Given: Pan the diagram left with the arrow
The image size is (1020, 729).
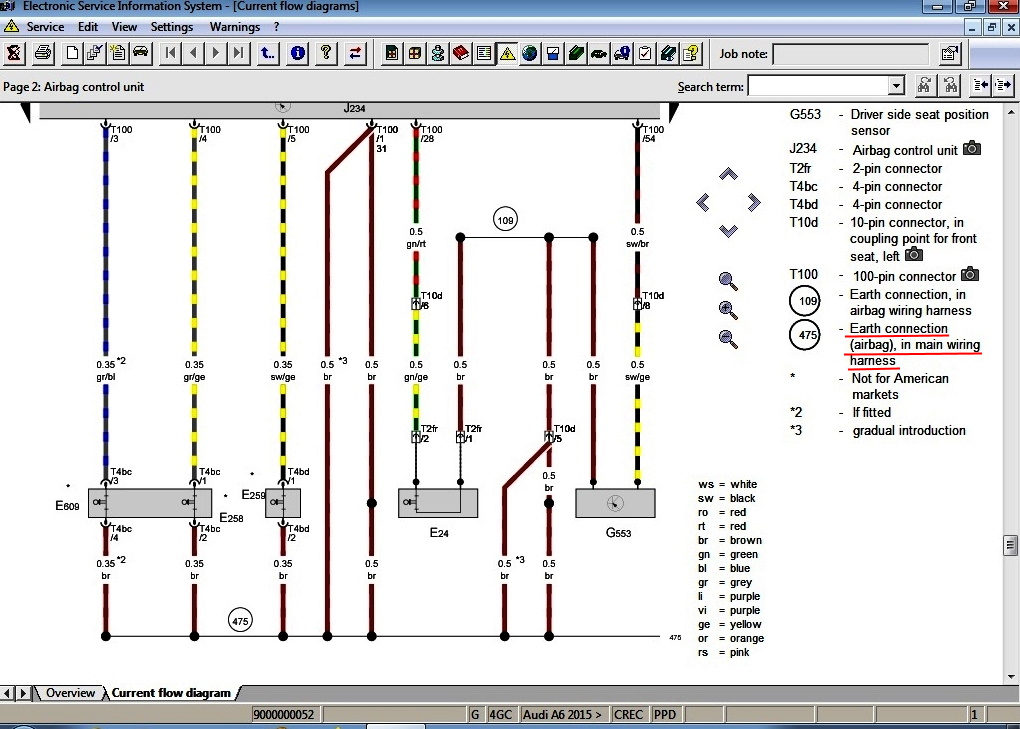Looking at the screenshot, I should [703, 202].
